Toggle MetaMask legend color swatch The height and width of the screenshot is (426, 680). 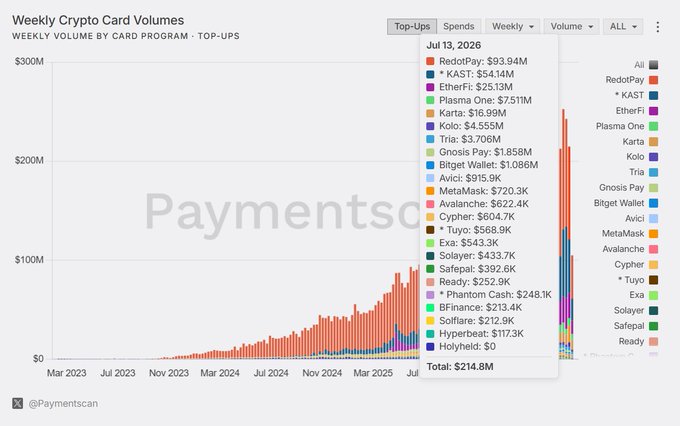point(654,234)
